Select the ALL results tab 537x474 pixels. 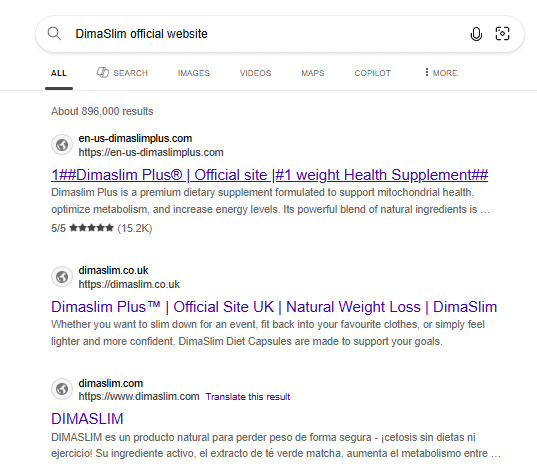[59, 73]
